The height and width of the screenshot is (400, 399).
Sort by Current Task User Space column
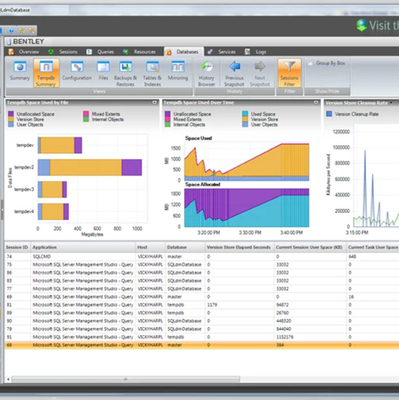pos(373,247)
